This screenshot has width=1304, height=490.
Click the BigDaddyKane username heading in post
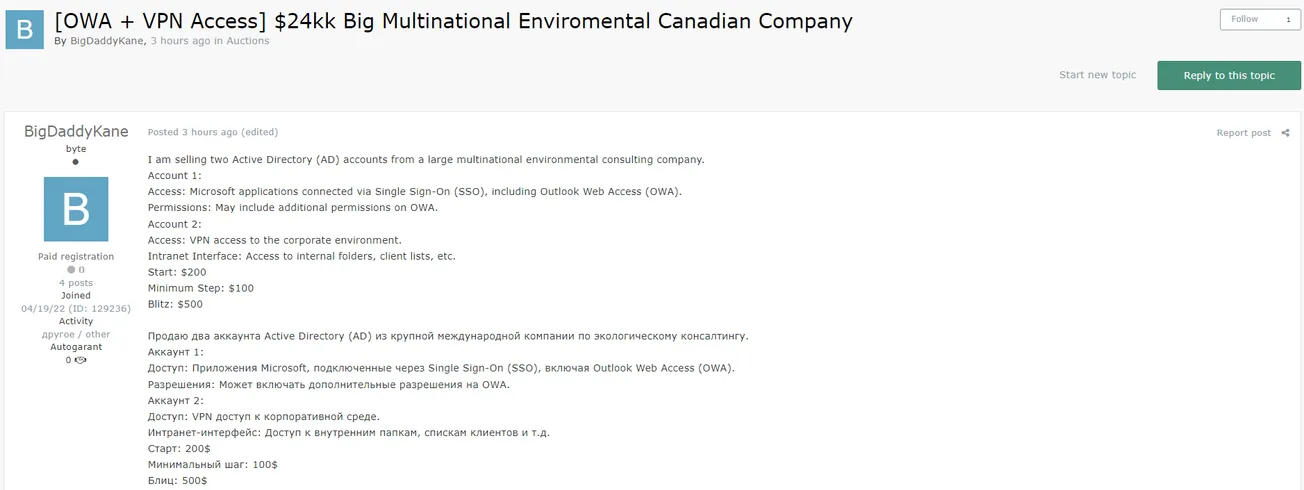[x=76, y=131]
